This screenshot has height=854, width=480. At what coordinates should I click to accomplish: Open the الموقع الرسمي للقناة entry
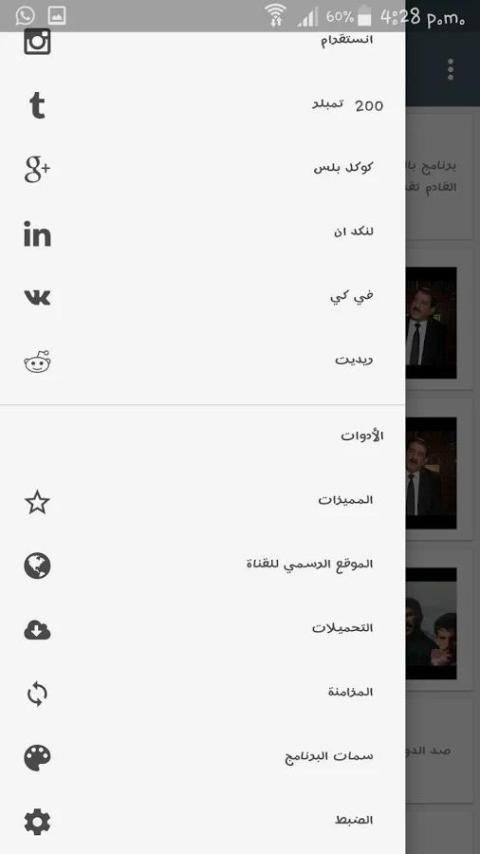(x=203, y=566)
